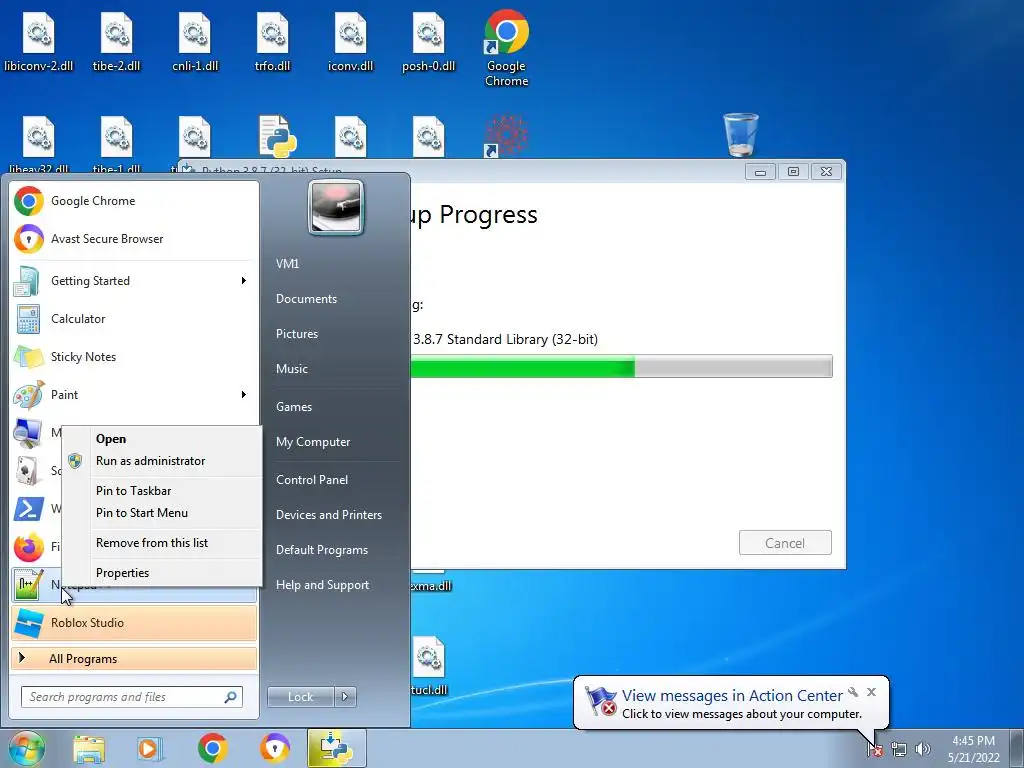Open Devices and Printers
This screenshot has height=768, width=1024.
(x=328, y=515)
